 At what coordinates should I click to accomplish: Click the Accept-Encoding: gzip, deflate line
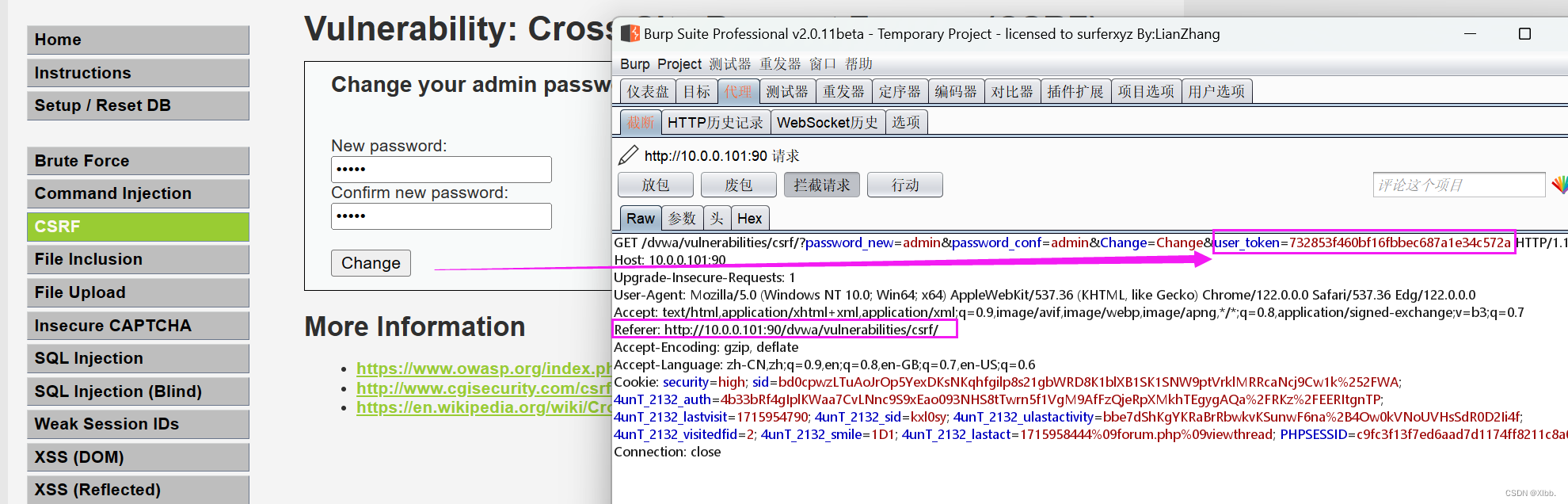(x=706, y=347)
